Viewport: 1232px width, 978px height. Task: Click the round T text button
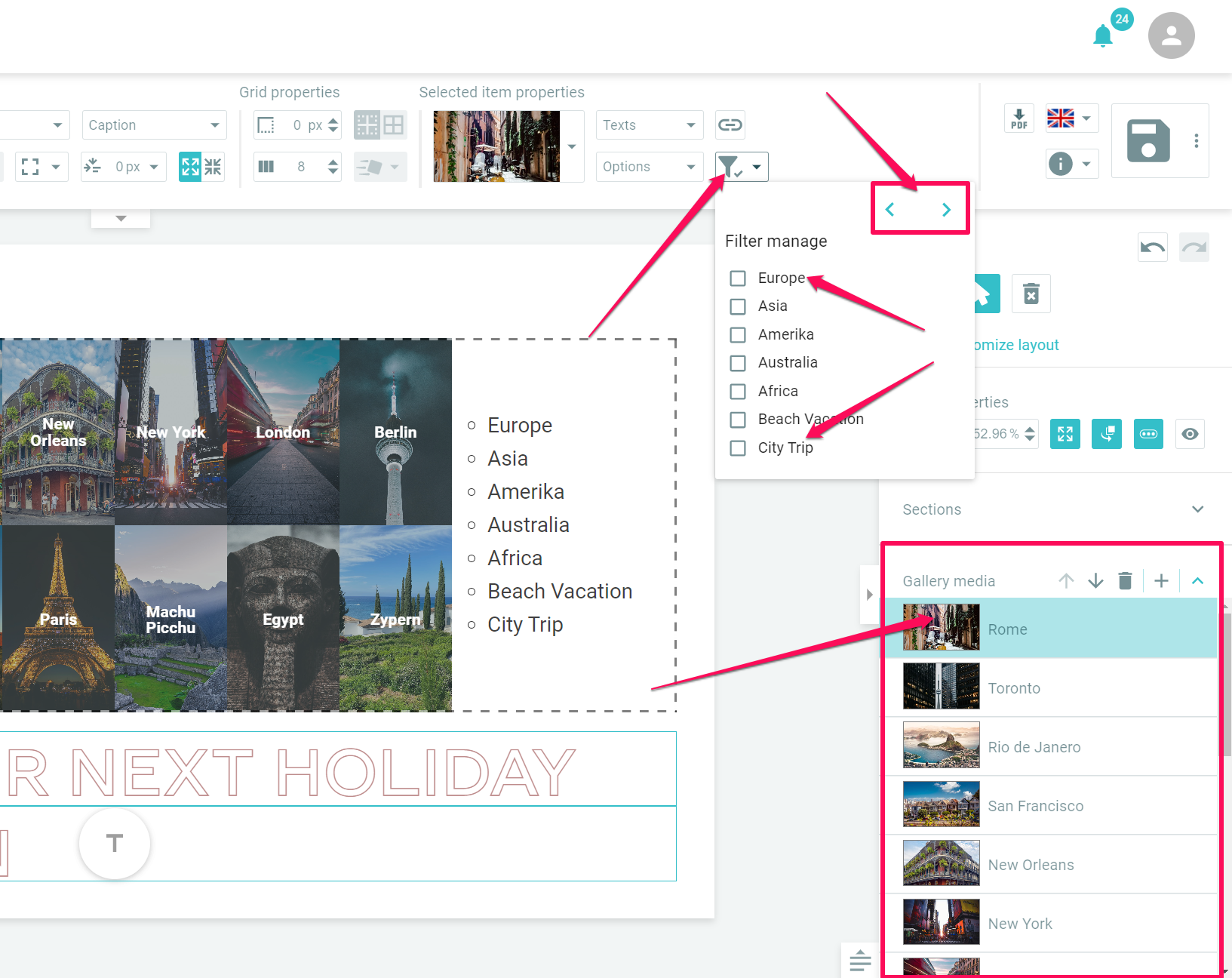(x=115, y=844)
